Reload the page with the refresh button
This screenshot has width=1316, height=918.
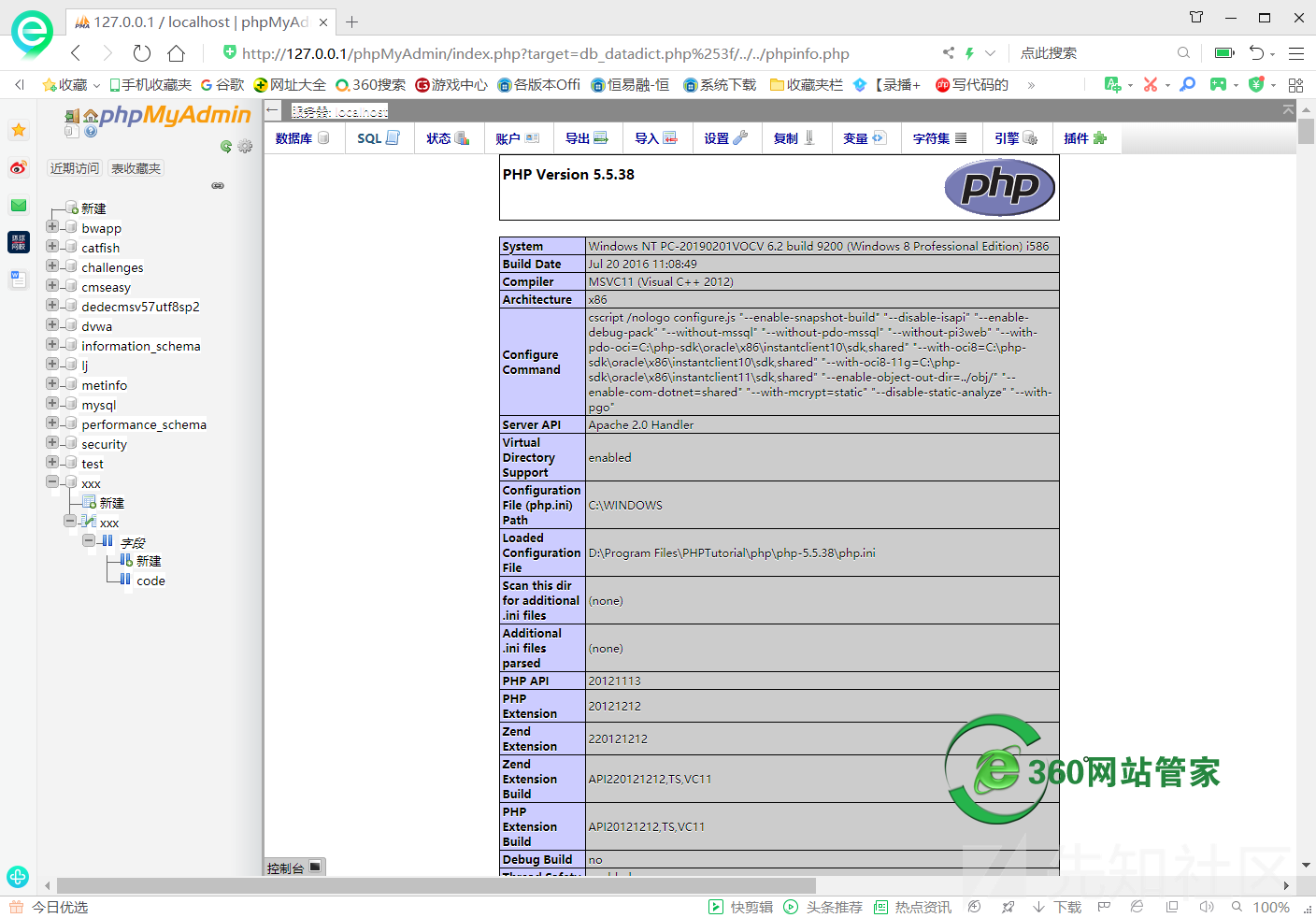click(141, 53)
